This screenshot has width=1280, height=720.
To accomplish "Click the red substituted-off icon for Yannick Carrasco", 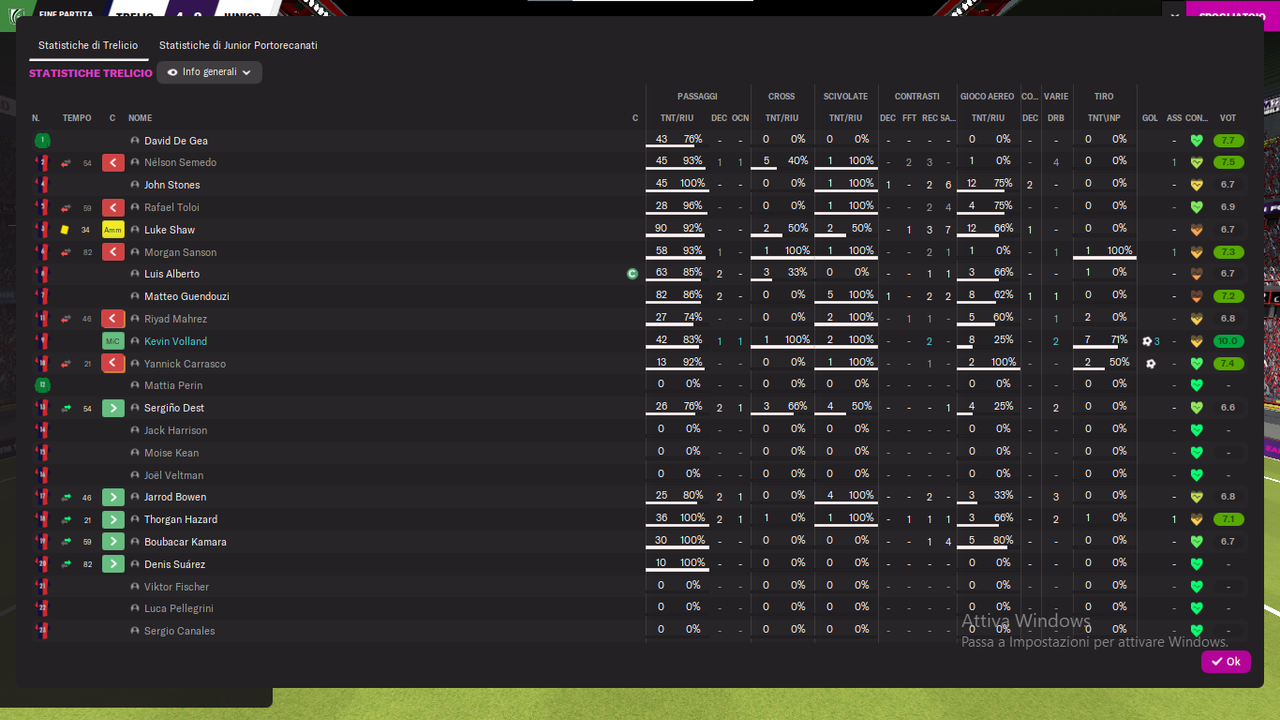I will pos(113,364).
